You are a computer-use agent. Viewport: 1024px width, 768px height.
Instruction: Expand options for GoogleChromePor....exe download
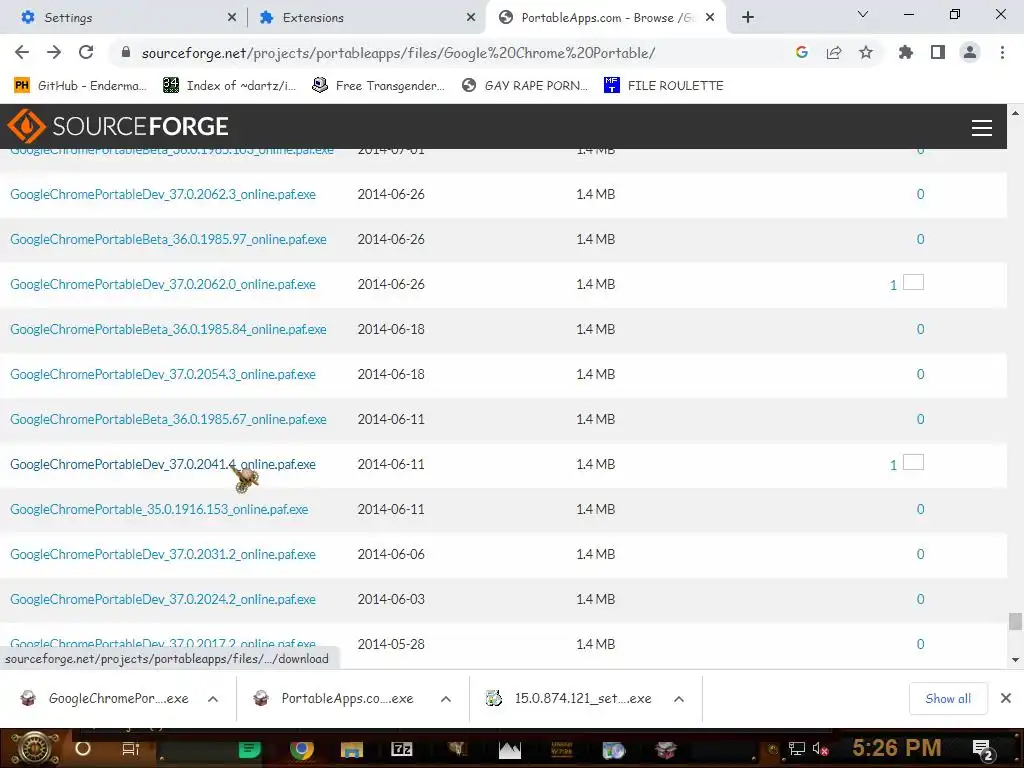[x=213, y=699]
